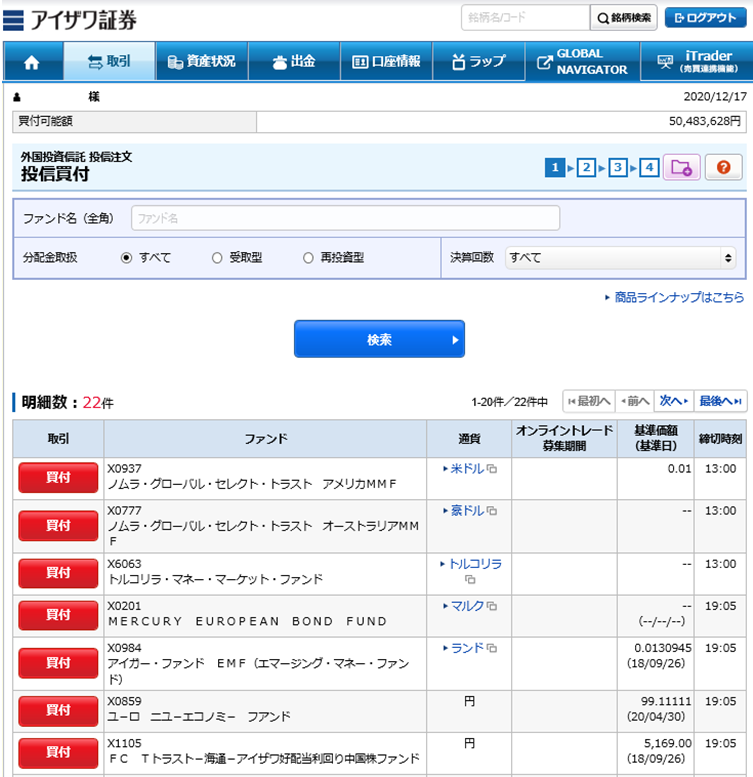Click 買付 for X0937 アメリカMMF
Image resolution: width=753 pixels, height=777 pixels.
point(58,478)
